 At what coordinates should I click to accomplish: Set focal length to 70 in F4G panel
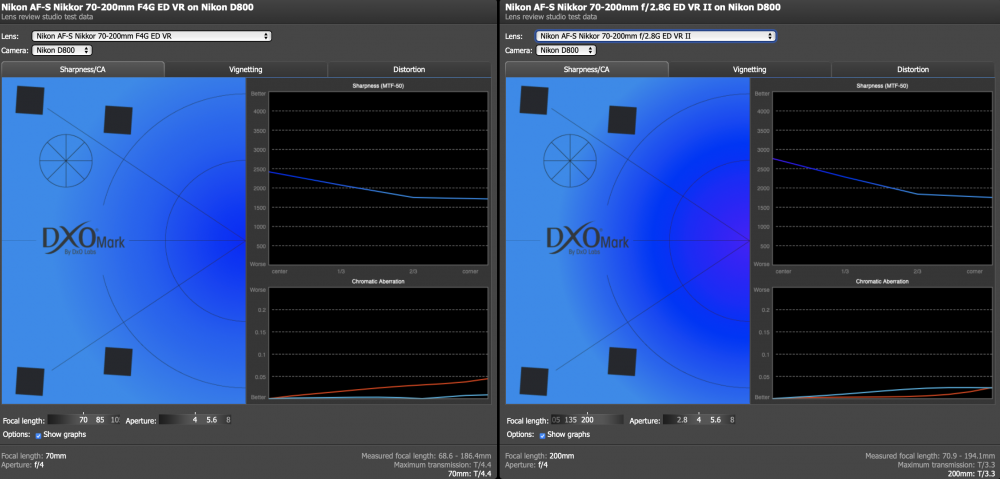click(83, 420)
